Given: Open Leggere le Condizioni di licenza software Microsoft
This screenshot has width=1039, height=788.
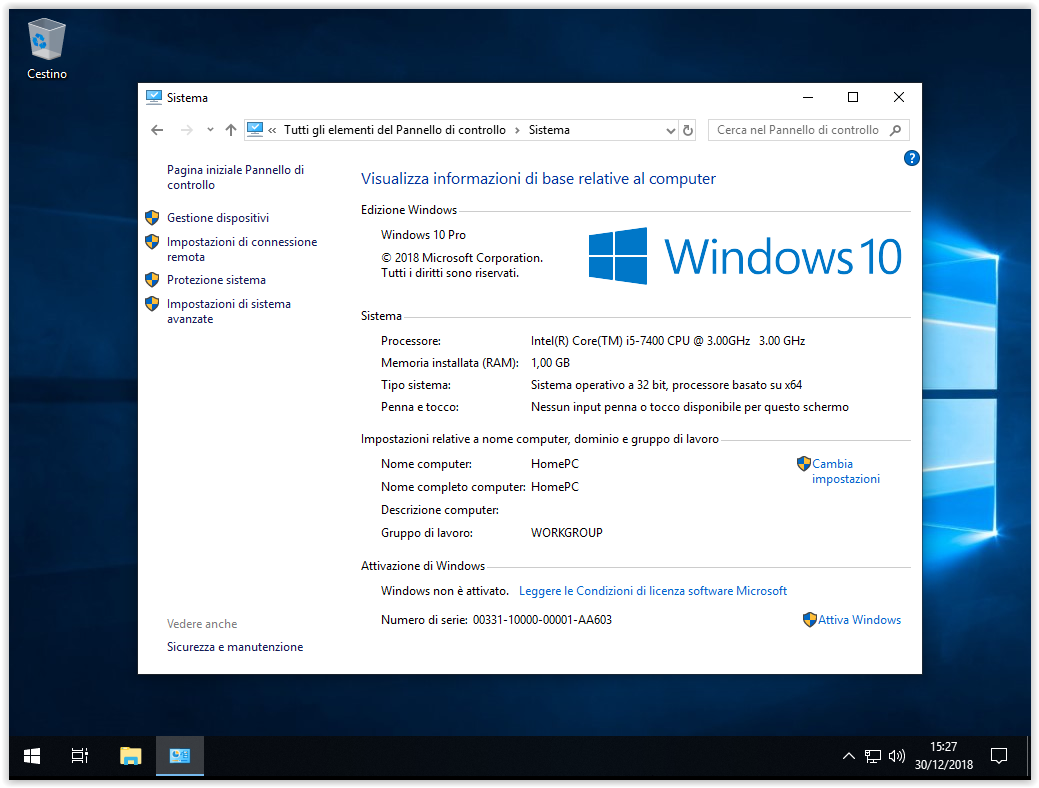Looking at the screenshot, I should click(x=653, y=591).
